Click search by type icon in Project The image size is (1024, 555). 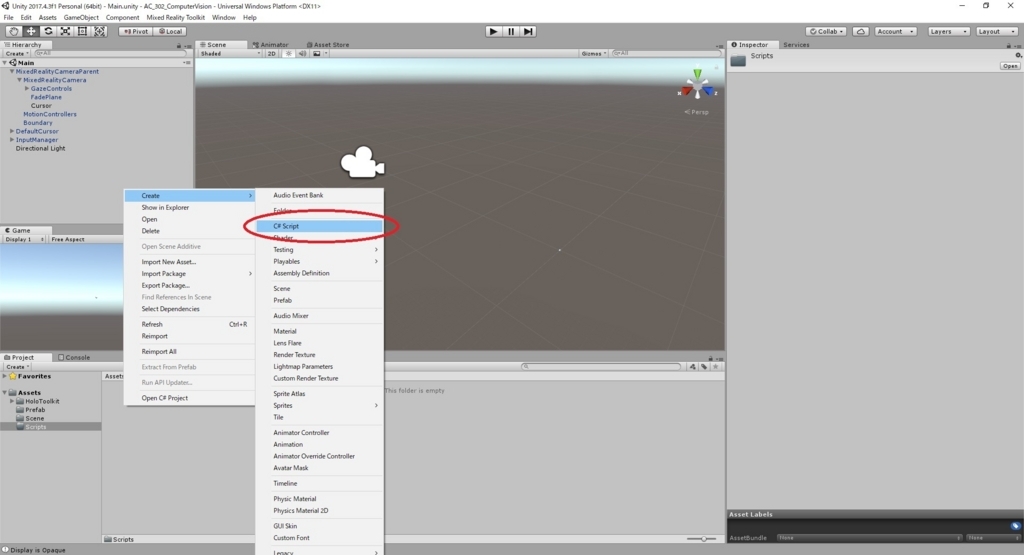point(693,367)
